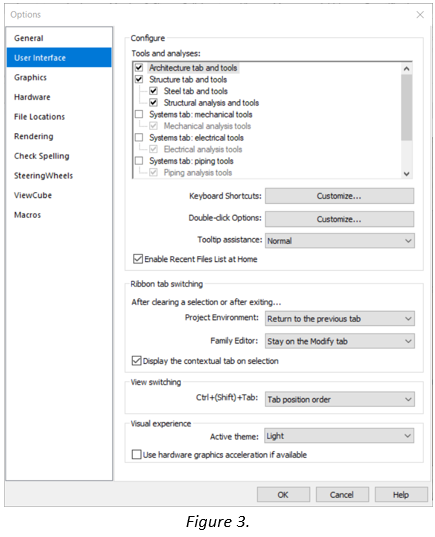This screenshot has height=537, width=435.
Task: Open the Family Editor dropdown
Action: [x=340, y=341]
